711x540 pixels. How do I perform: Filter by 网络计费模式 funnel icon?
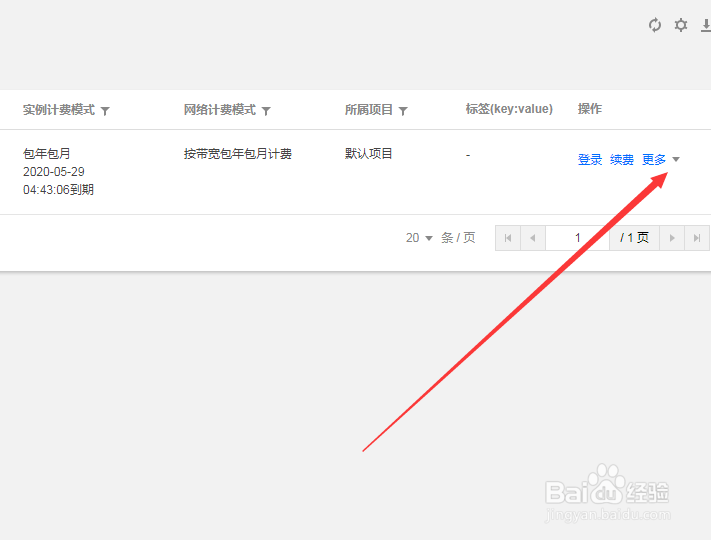266,111
